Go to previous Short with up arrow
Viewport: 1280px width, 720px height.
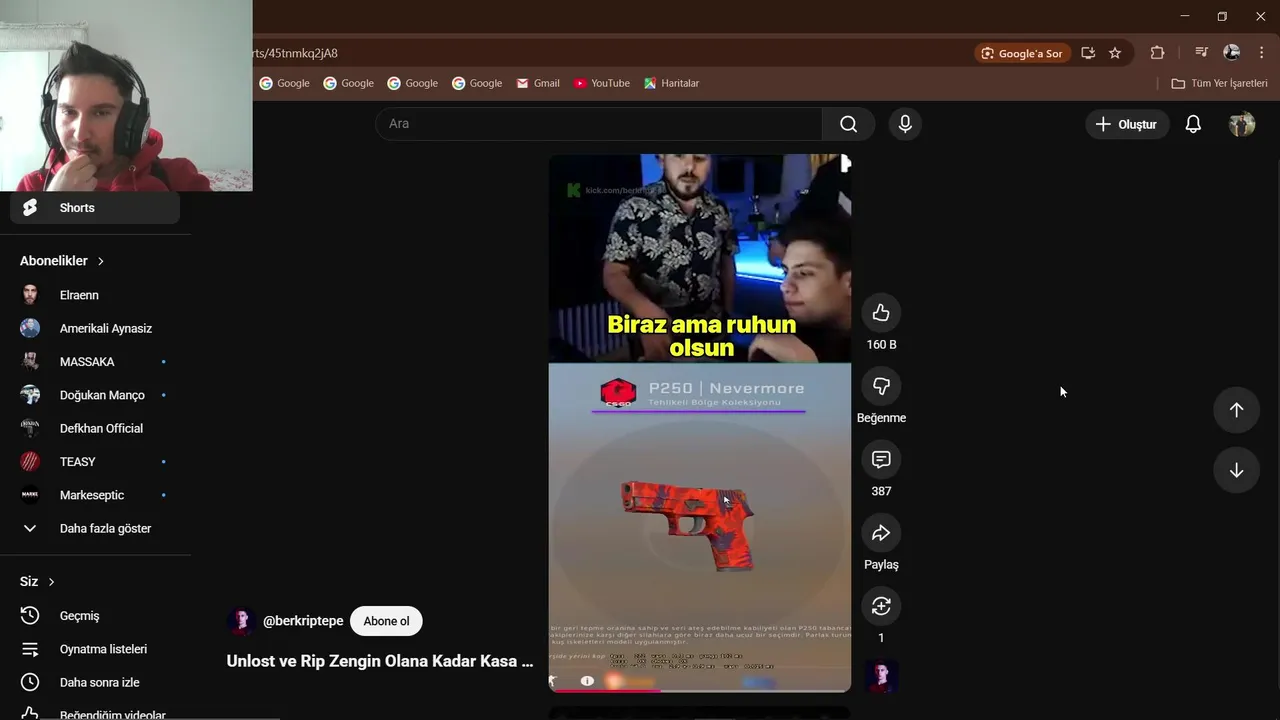click(x=1236, y=410)
